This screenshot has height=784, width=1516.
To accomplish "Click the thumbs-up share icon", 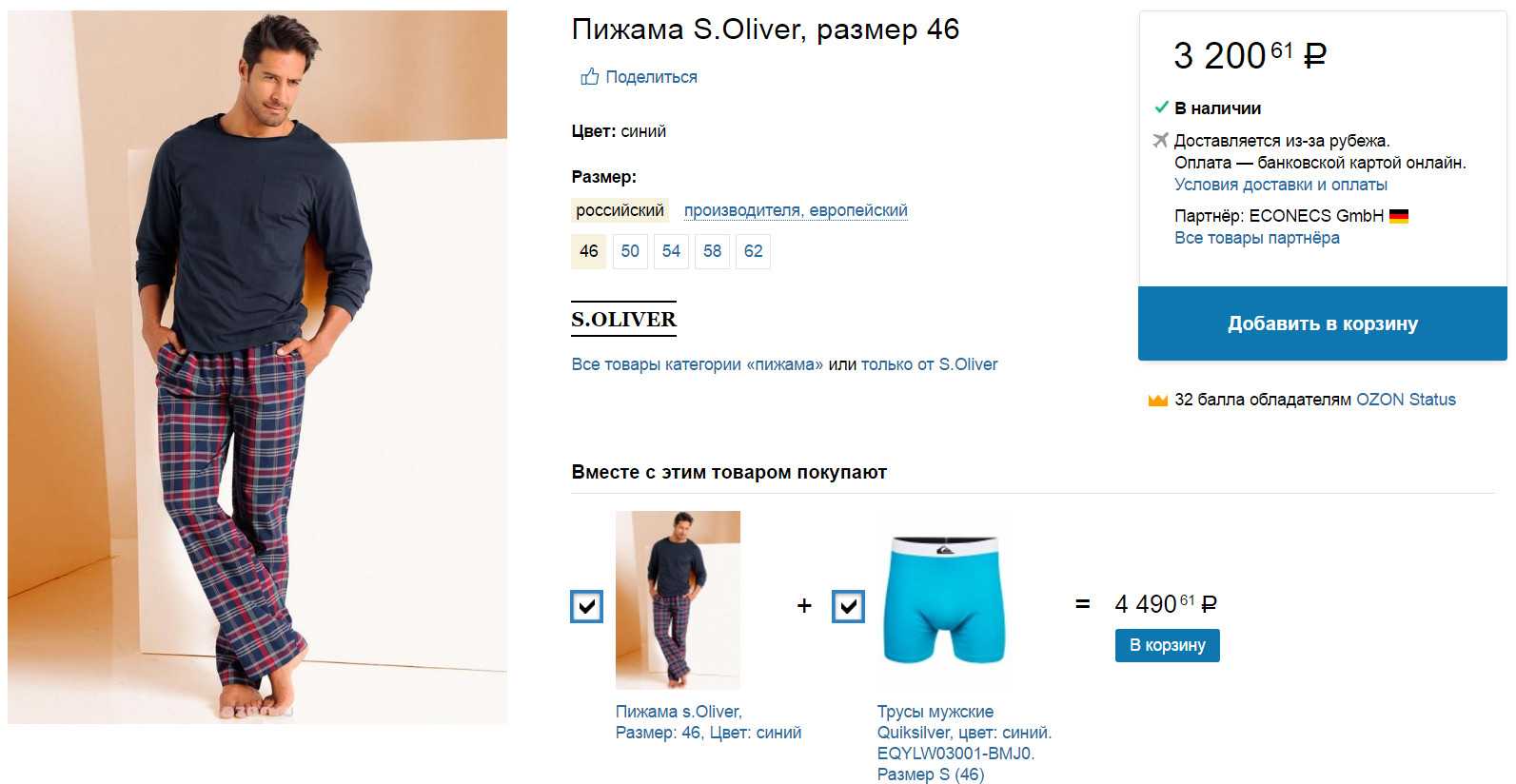I will click(x=590, y=76).
